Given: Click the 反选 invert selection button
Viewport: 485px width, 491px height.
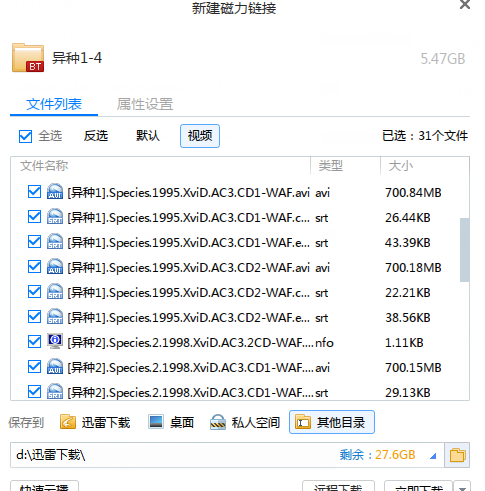Looking at the screenshot, I should 96,136.
